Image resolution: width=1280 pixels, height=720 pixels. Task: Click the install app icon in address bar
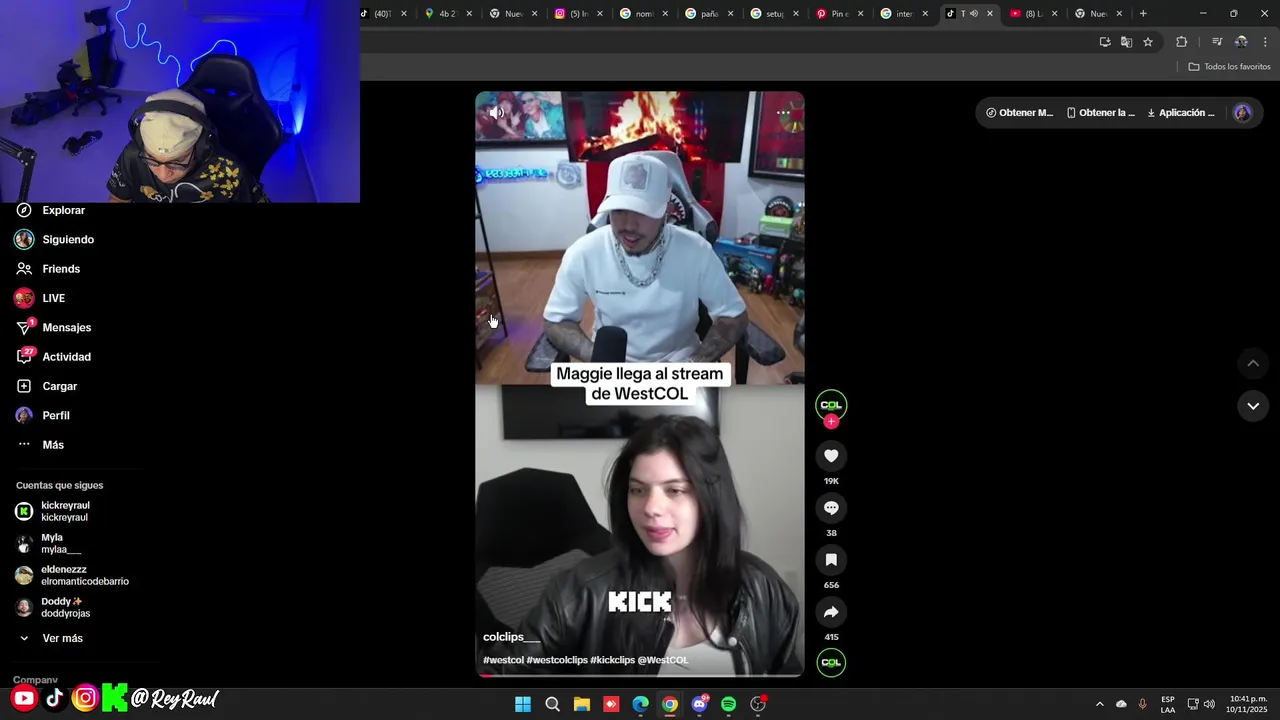pyautogui.click(x=1105, y=42)
